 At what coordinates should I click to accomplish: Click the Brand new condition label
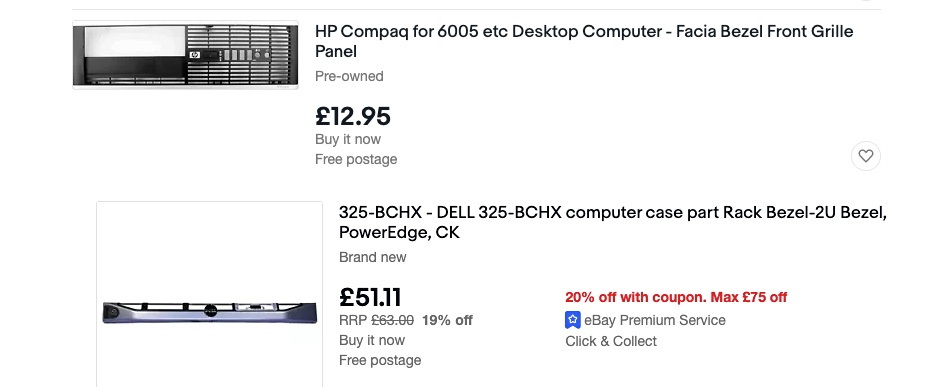click(x=373, y=257)
